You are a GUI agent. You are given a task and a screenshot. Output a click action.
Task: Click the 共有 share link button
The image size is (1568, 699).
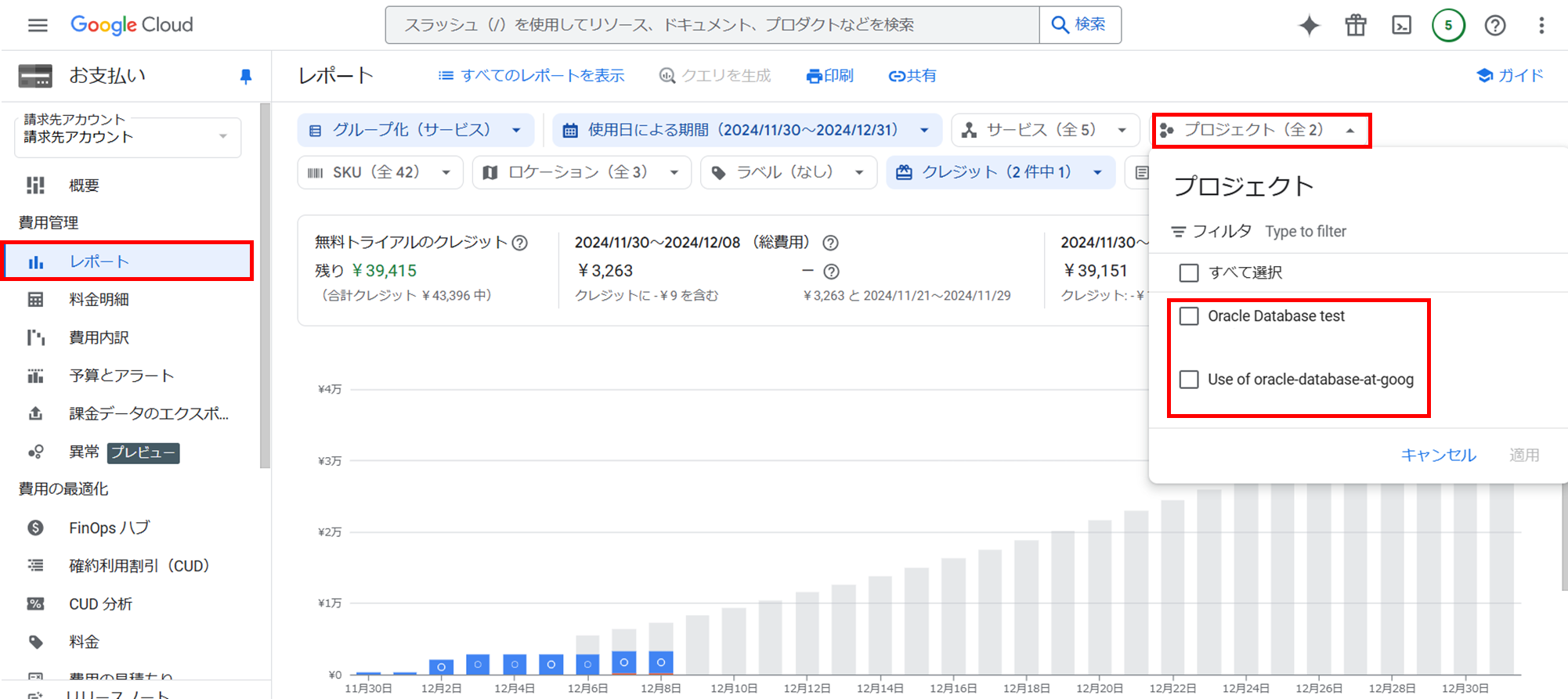(x=912, y=76)
